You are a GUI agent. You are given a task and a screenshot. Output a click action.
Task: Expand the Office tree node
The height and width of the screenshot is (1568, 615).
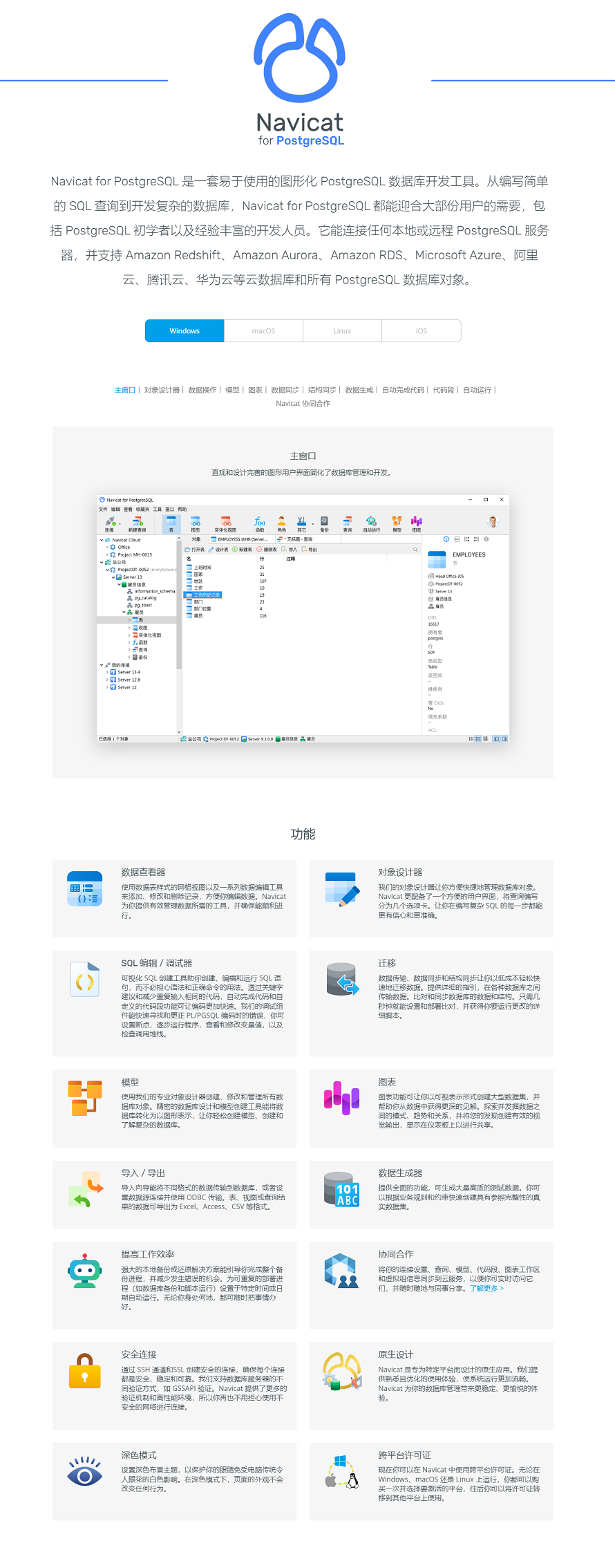[107, 547]
